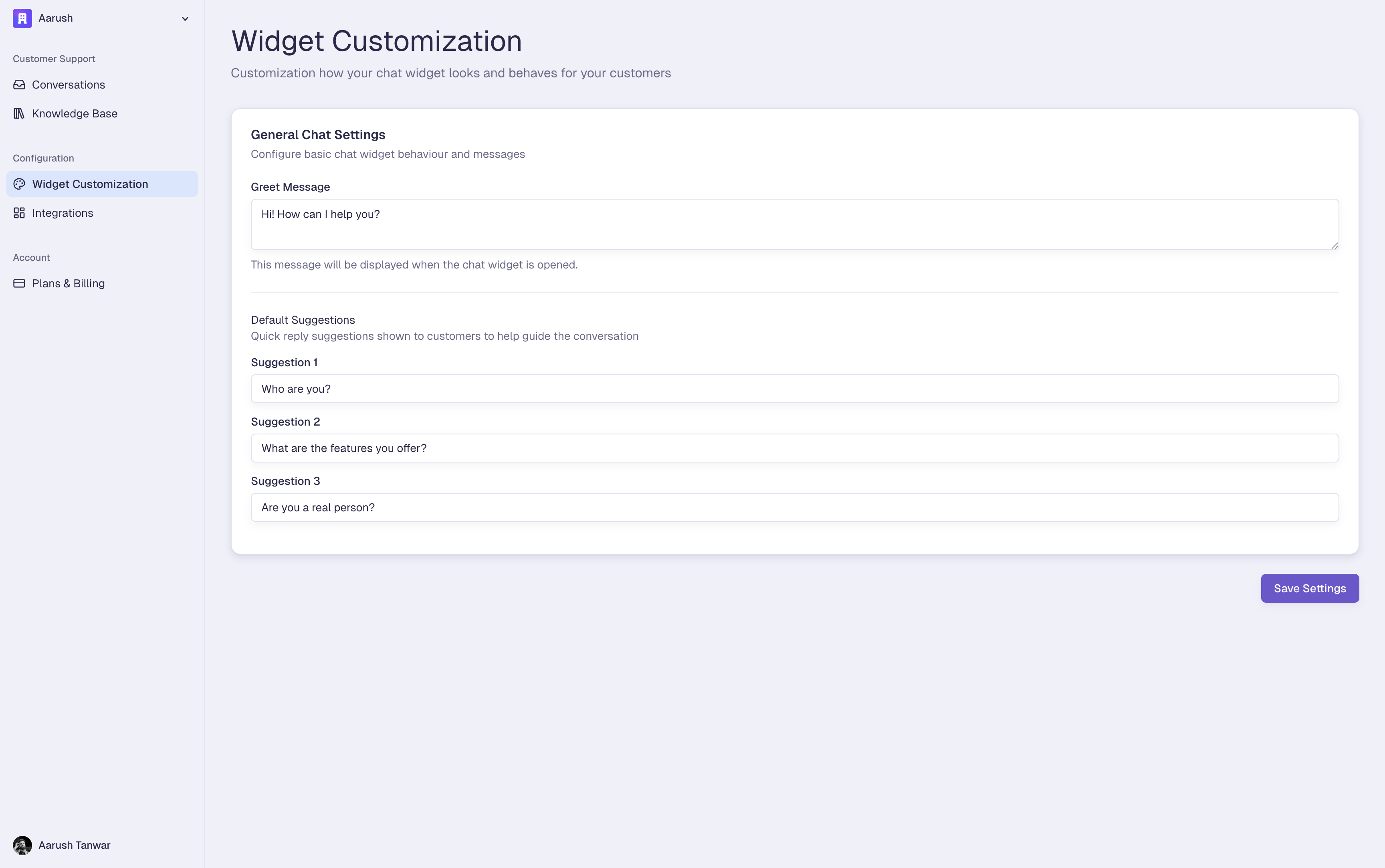Image resolution: width=1385 pixels, height=868 pixels.
Task: Select the Suggestion 3 text field
Action: pos(794,507)
